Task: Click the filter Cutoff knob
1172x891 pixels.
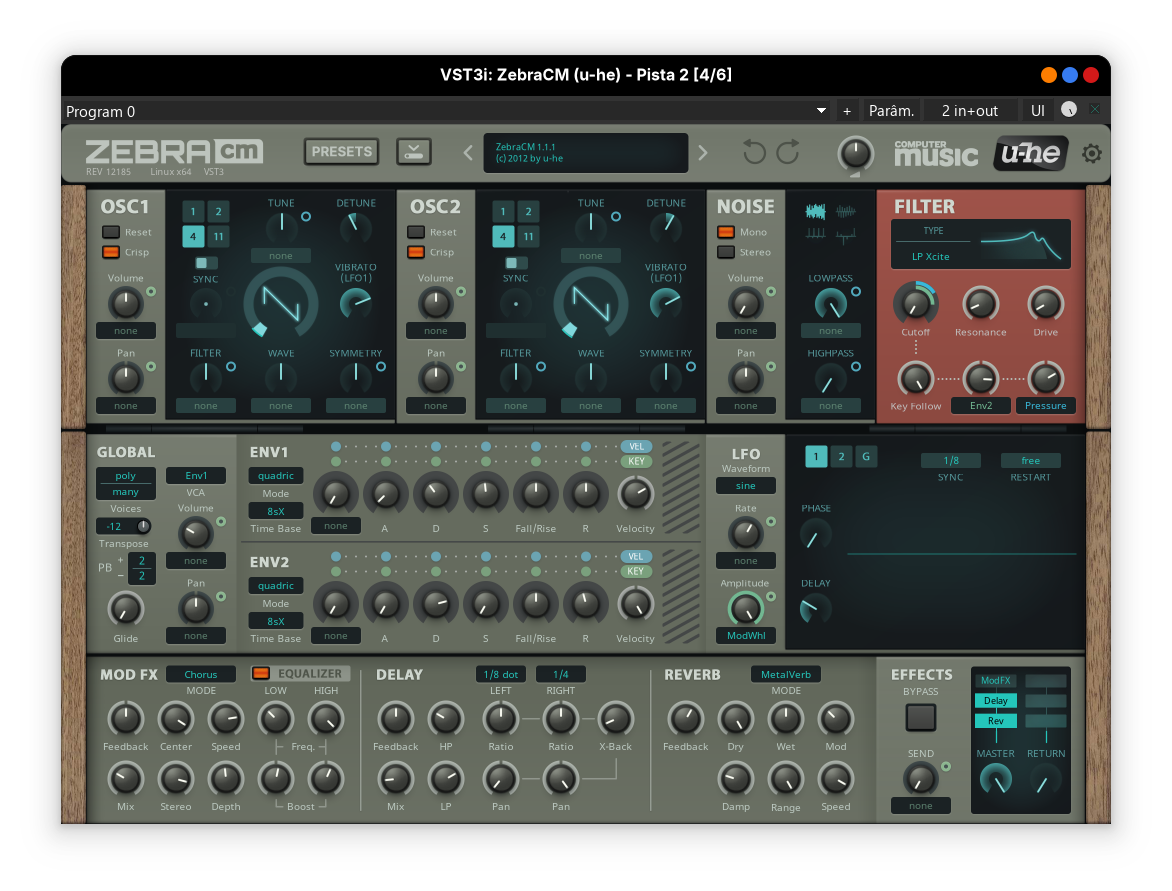Action: point(915,303)
